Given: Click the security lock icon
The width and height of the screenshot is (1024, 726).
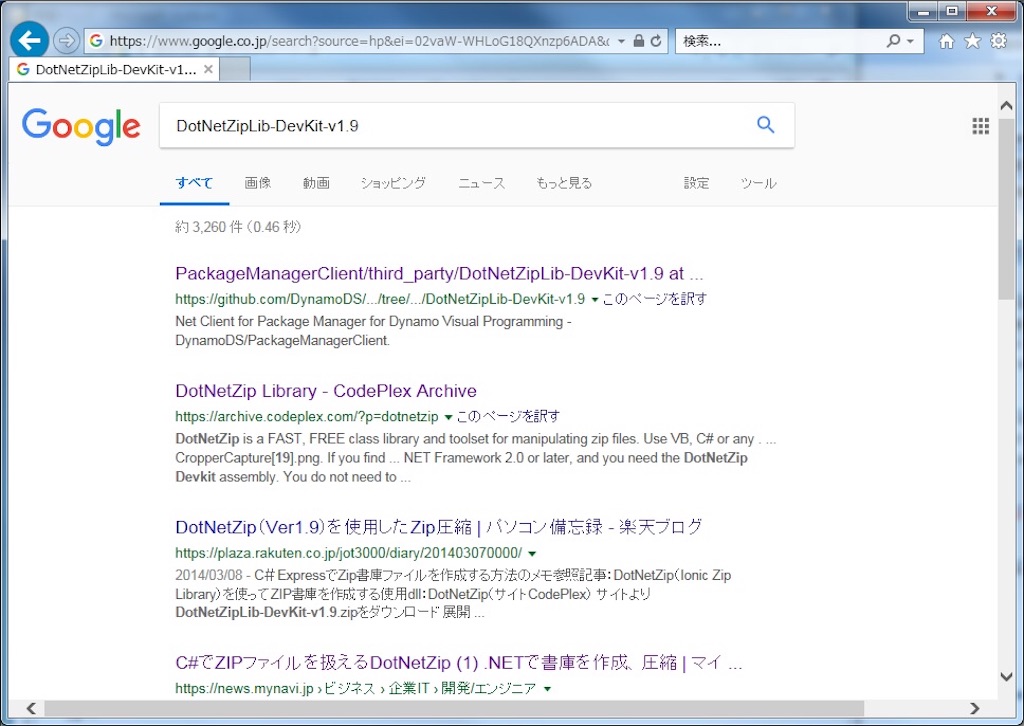Looking at the screenshot, I should coord(639,41).
